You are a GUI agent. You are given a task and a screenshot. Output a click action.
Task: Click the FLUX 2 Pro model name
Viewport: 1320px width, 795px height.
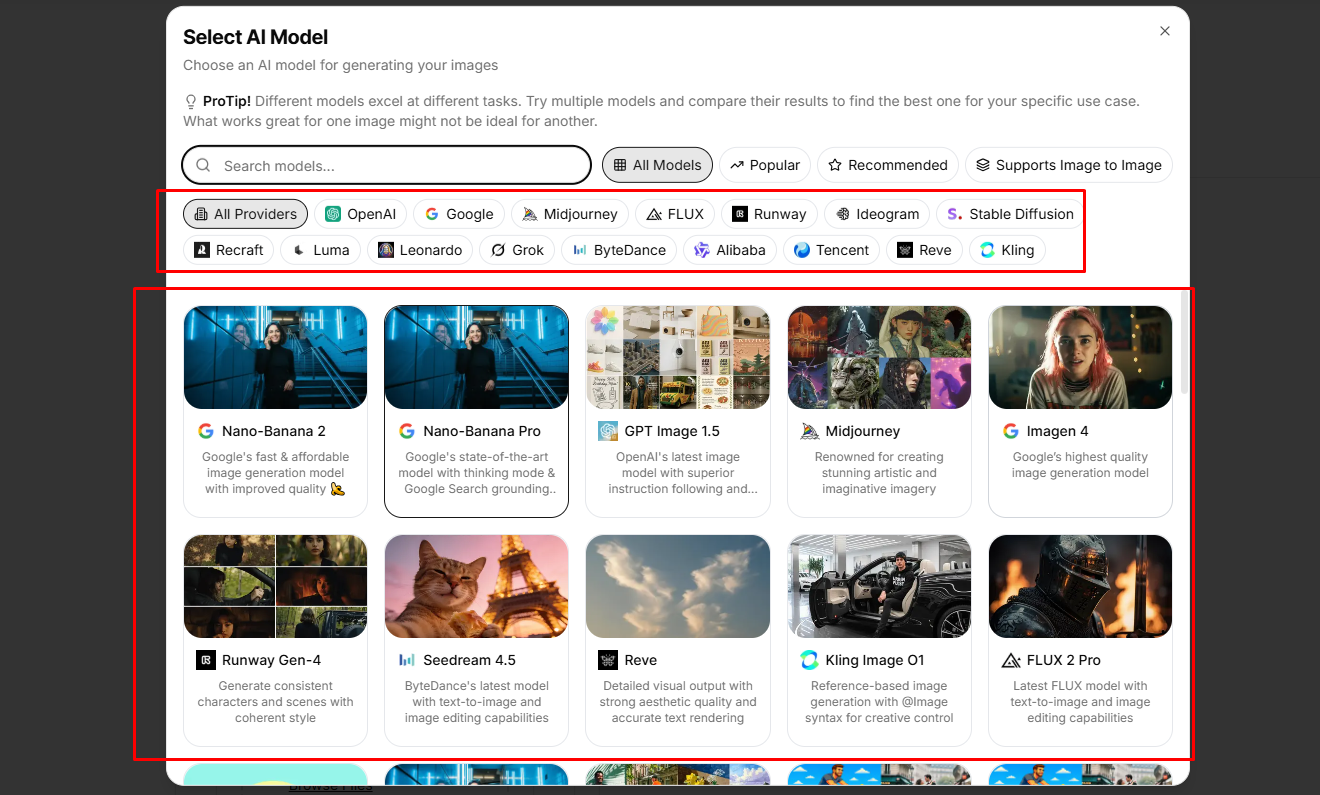click(x=1064, y=660)
